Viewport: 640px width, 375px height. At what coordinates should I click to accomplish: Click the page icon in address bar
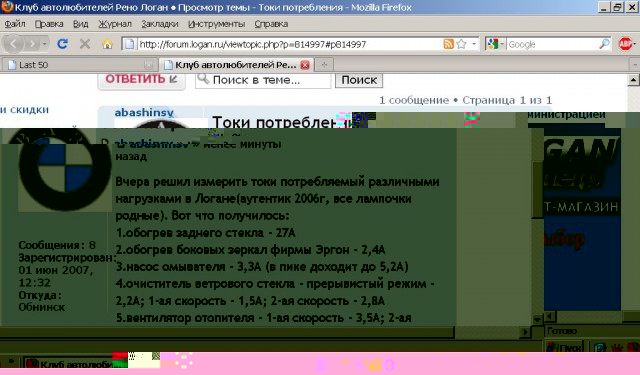point(129,44)
